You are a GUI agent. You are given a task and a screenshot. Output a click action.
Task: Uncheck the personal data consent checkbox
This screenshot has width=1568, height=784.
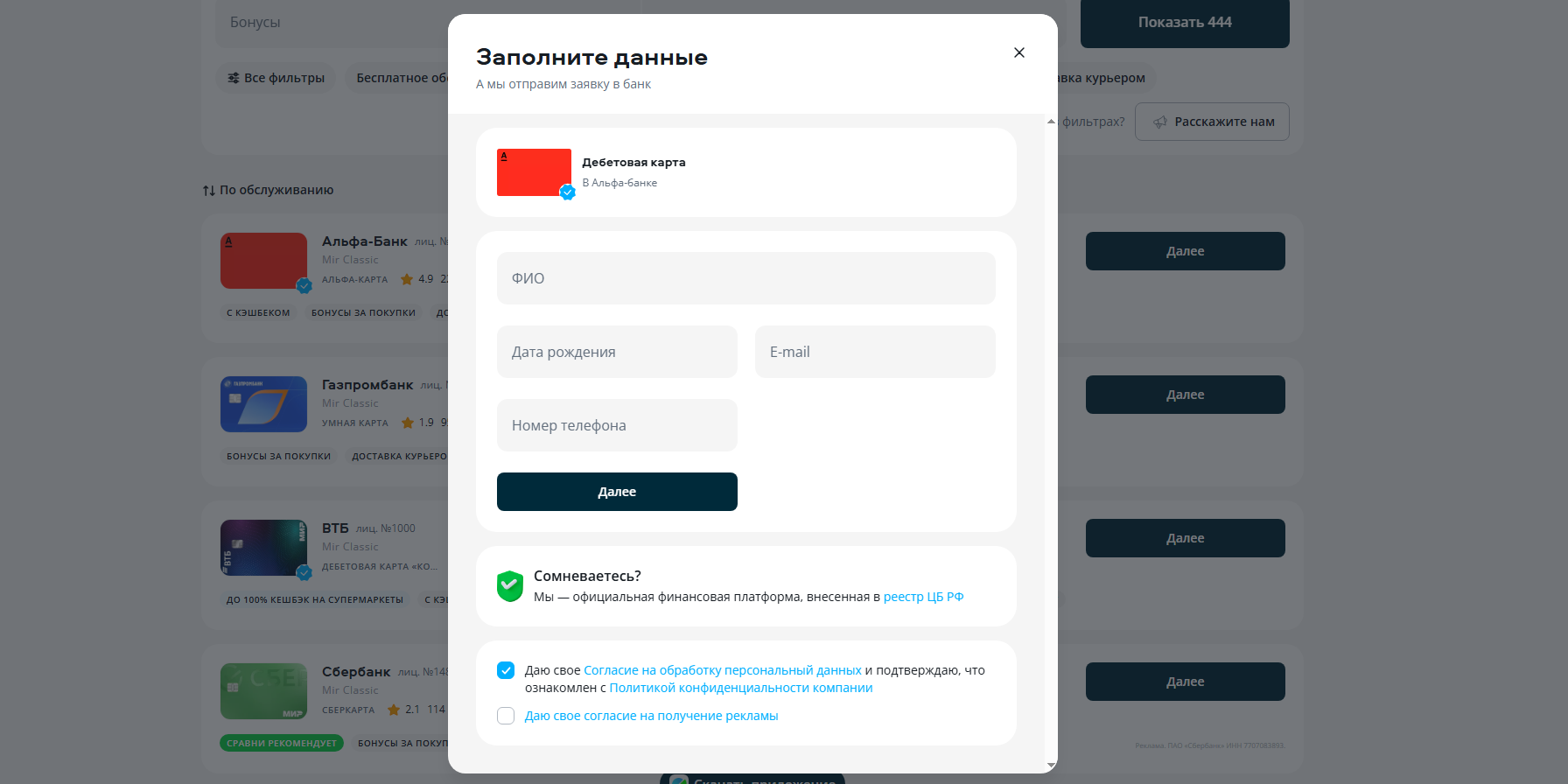pyautogui.click(x=506, y=670)
